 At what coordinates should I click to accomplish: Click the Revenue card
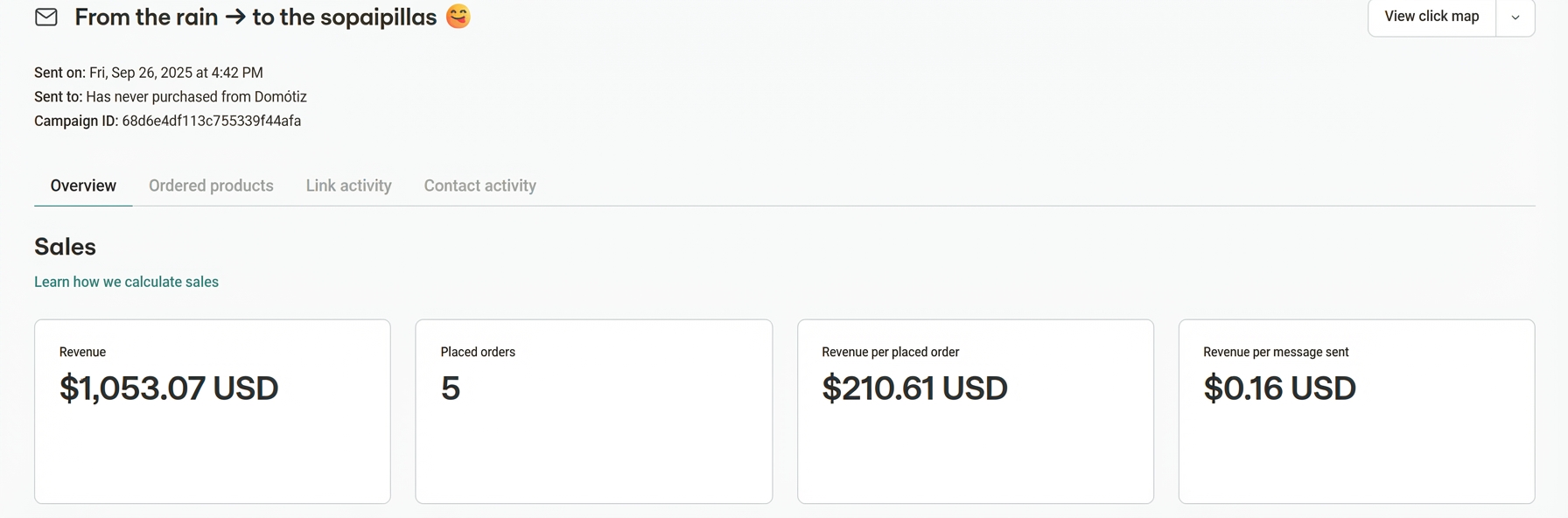[212, 411]
